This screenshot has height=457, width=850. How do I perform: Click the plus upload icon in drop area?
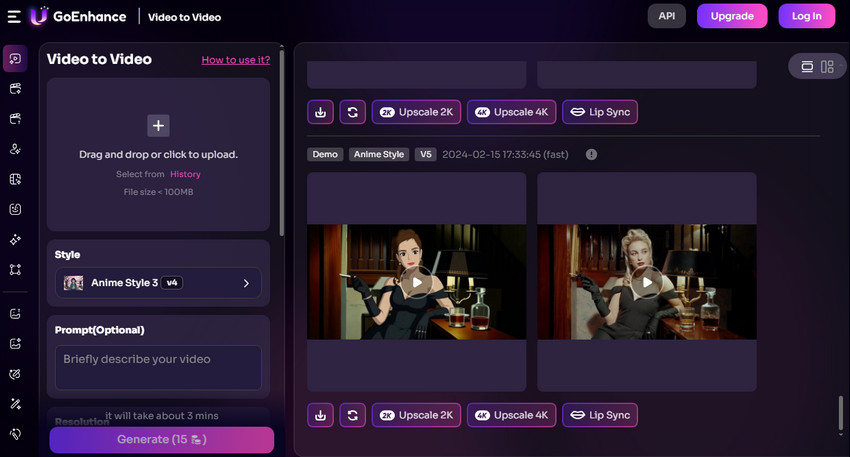tap(158, 125)
